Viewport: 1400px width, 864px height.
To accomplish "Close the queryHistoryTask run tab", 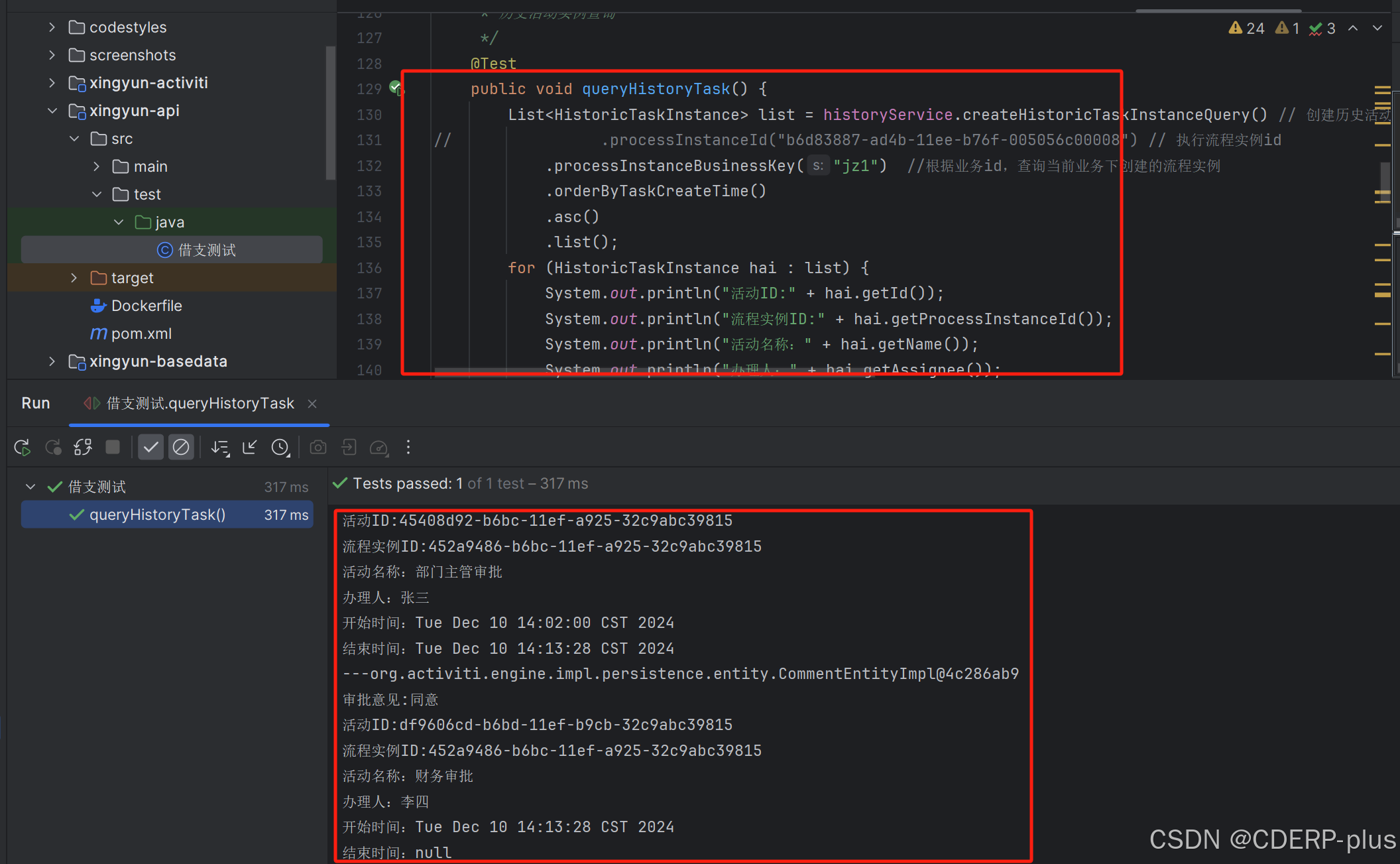I will coord(312,404).
